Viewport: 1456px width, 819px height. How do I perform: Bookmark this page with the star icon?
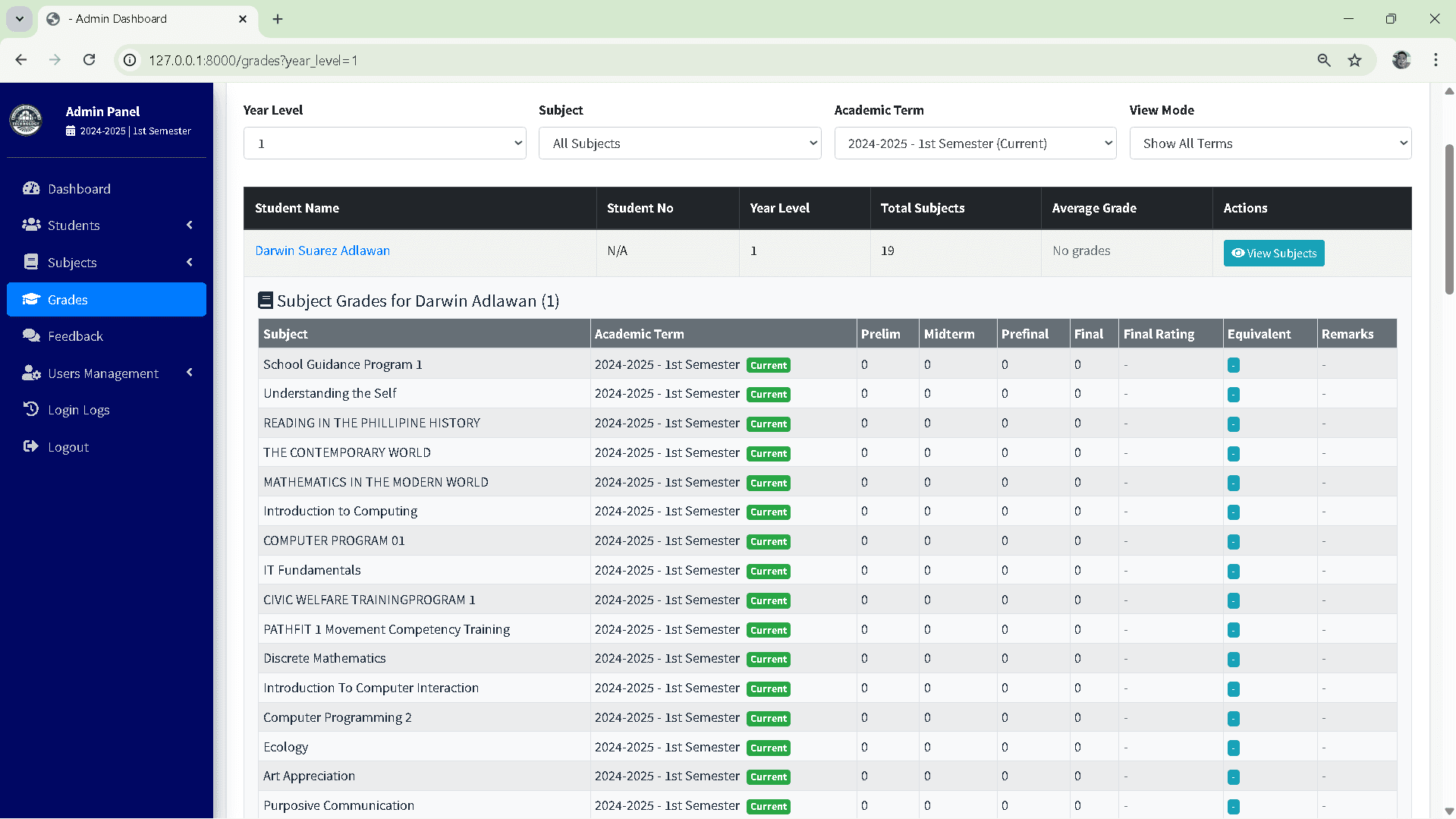click(1354, 60)
